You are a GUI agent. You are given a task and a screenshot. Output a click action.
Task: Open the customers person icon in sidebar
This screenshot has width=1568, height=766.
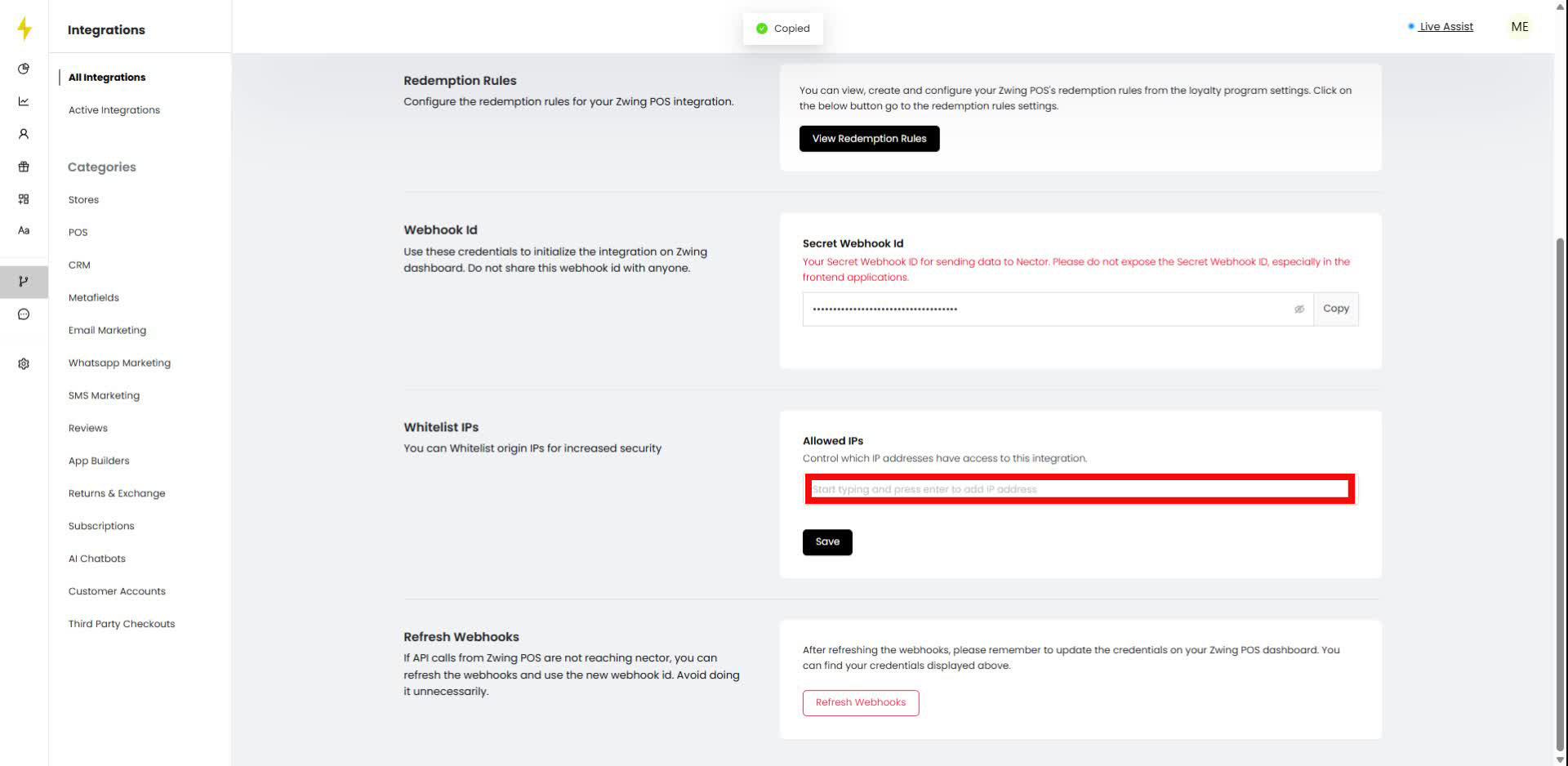pyautogui.click(x=24, y=133)
